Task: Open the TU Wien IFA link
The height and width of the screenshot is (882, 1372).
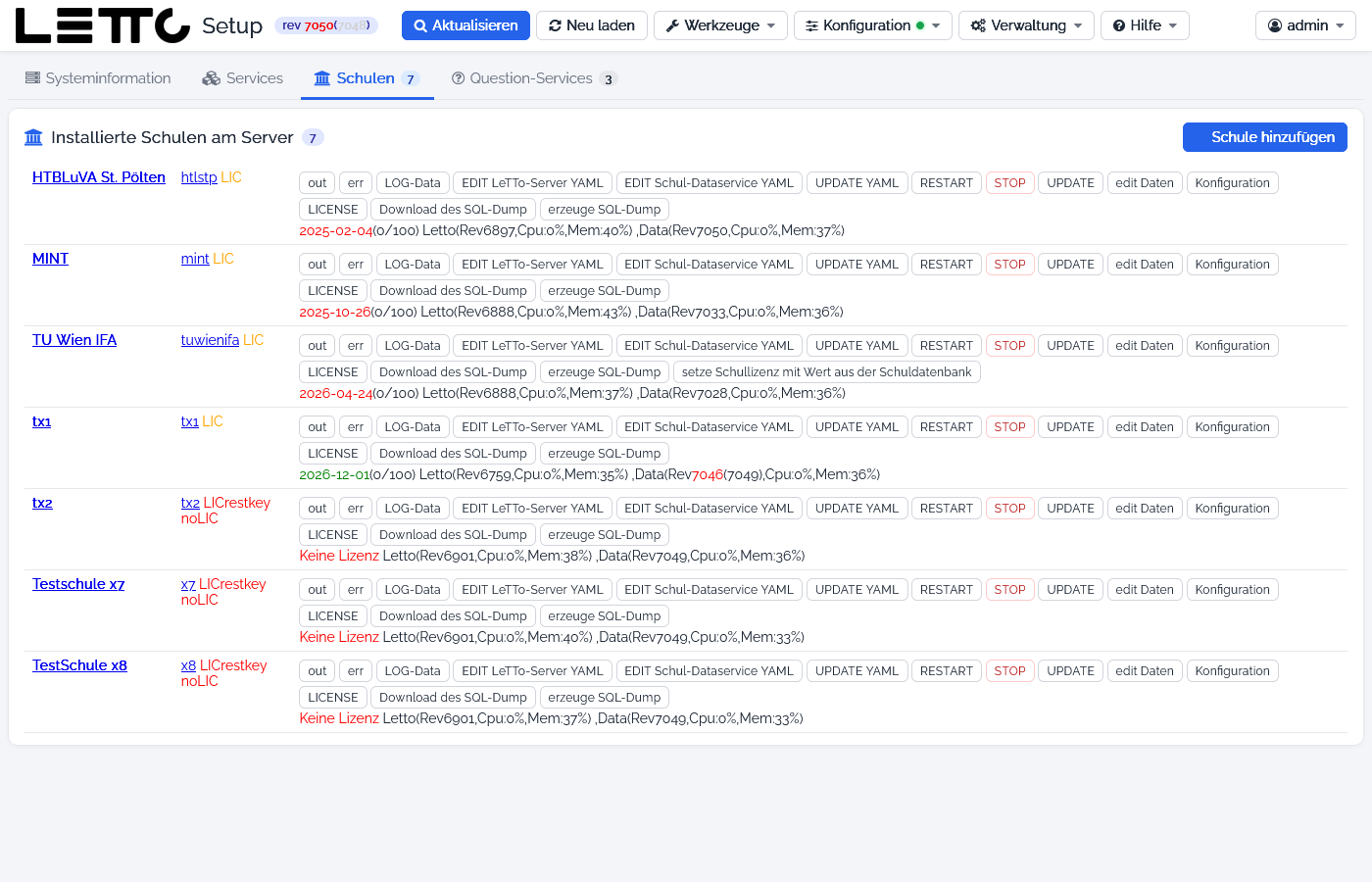Action: tap(74, 340)
